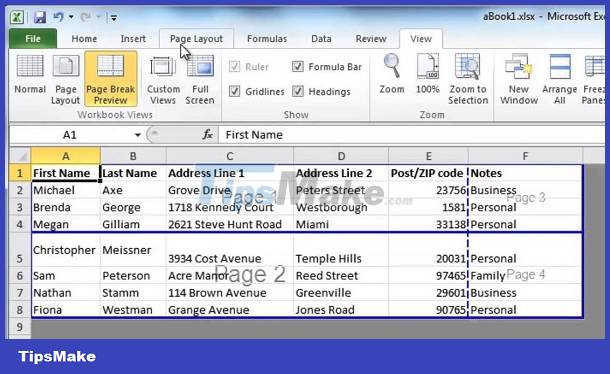Go to the Data tab
Viewport: 610px width, 374px height.
321,39
